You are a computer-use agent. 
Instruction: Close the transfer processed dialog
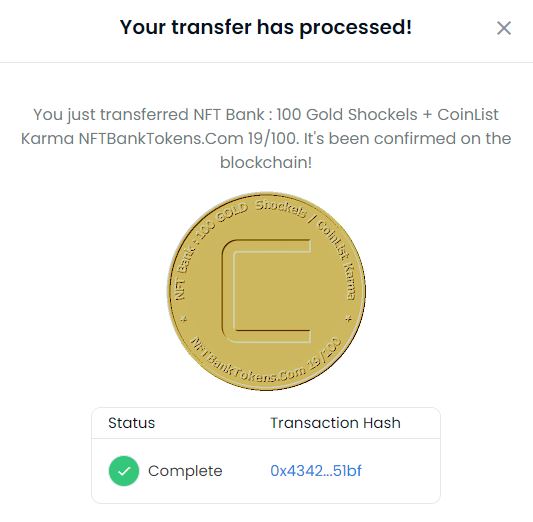tap(504, 28)
